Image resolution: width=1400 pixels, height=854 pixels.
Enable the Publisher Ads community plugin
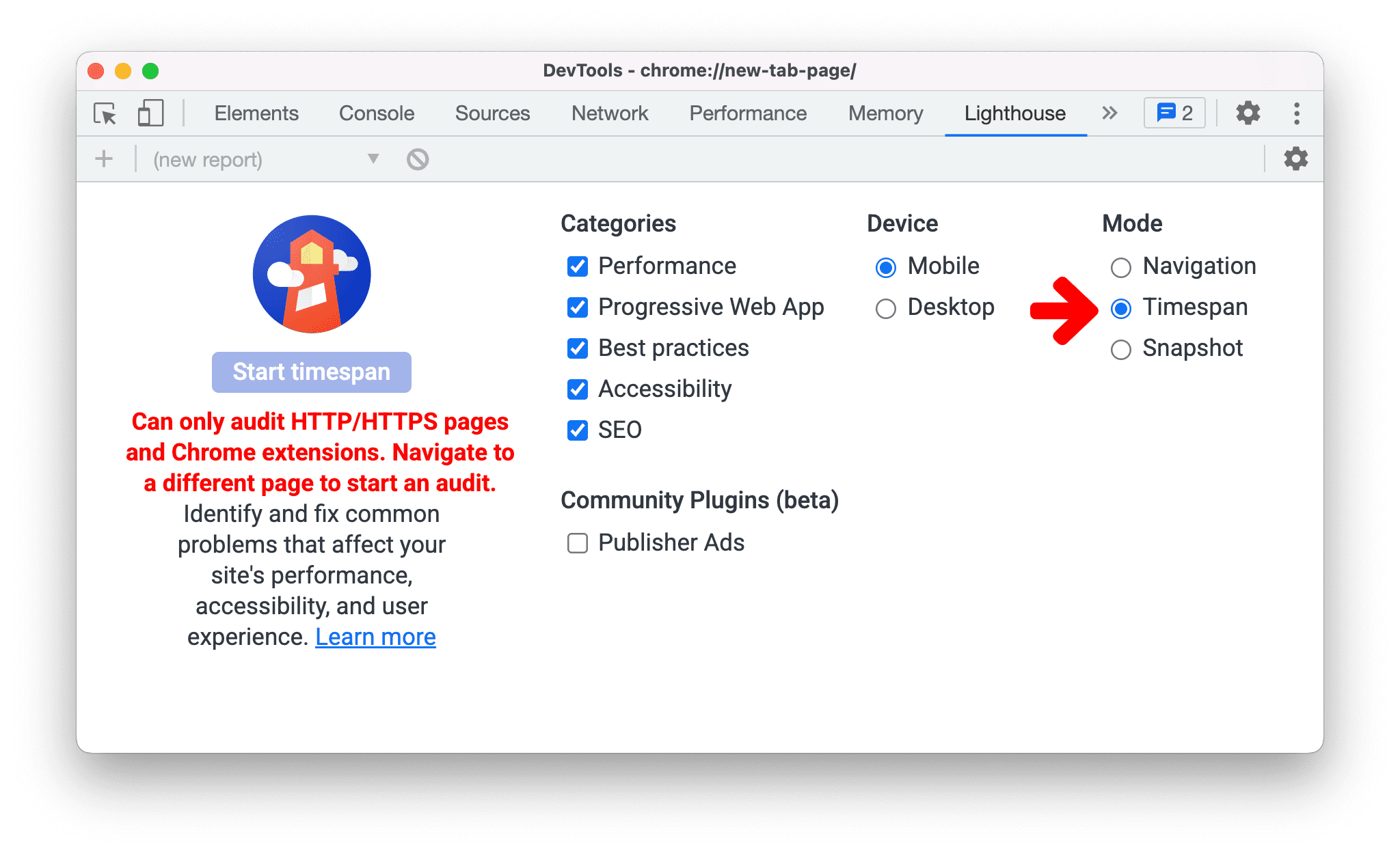click(577, 542)
